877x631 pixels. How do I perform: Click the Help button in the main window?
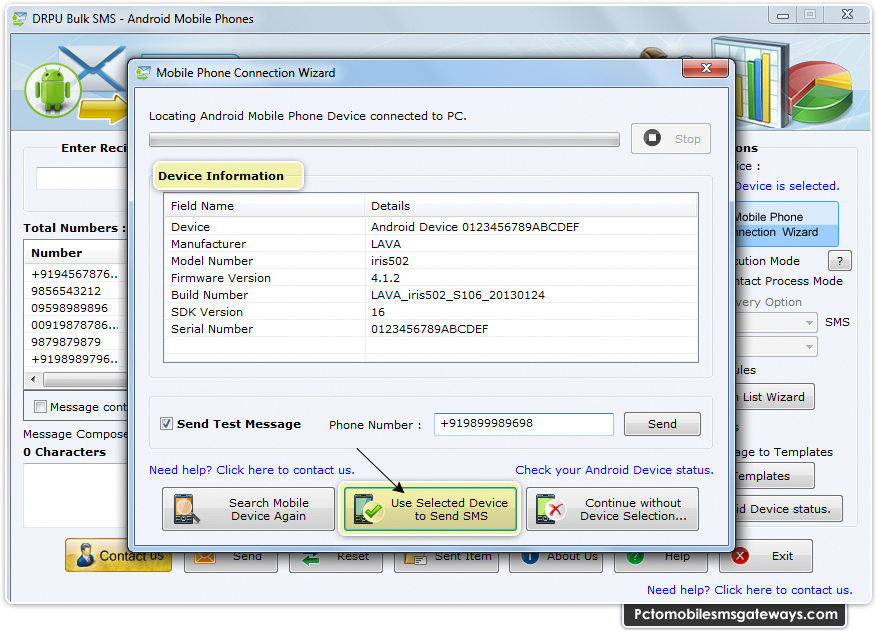click(661, 561)
